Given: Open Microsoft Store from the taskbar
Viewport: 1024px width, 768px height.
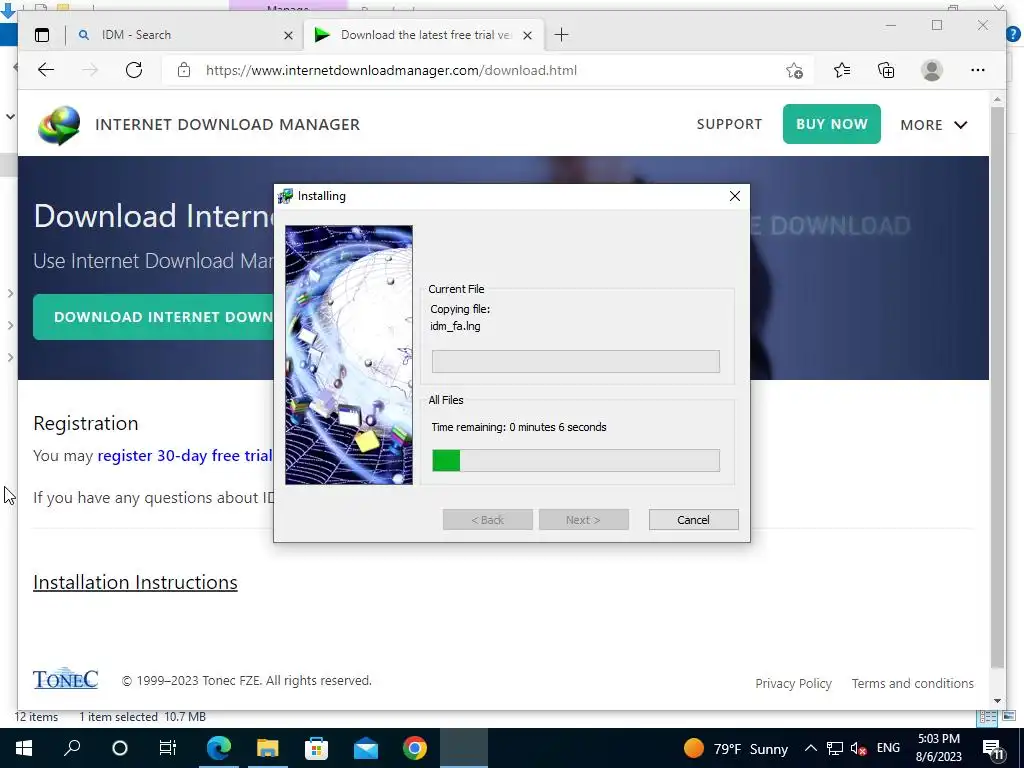Looking at the screenshot, I should coord(316,748).
